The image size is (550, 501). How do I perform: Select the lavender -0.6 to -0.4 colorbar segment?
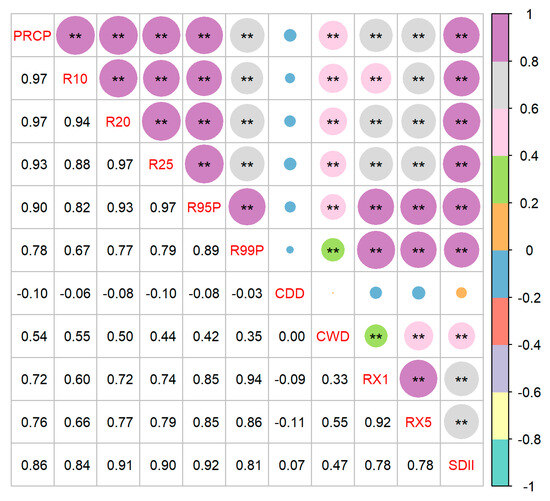click(x=500, y=368)
